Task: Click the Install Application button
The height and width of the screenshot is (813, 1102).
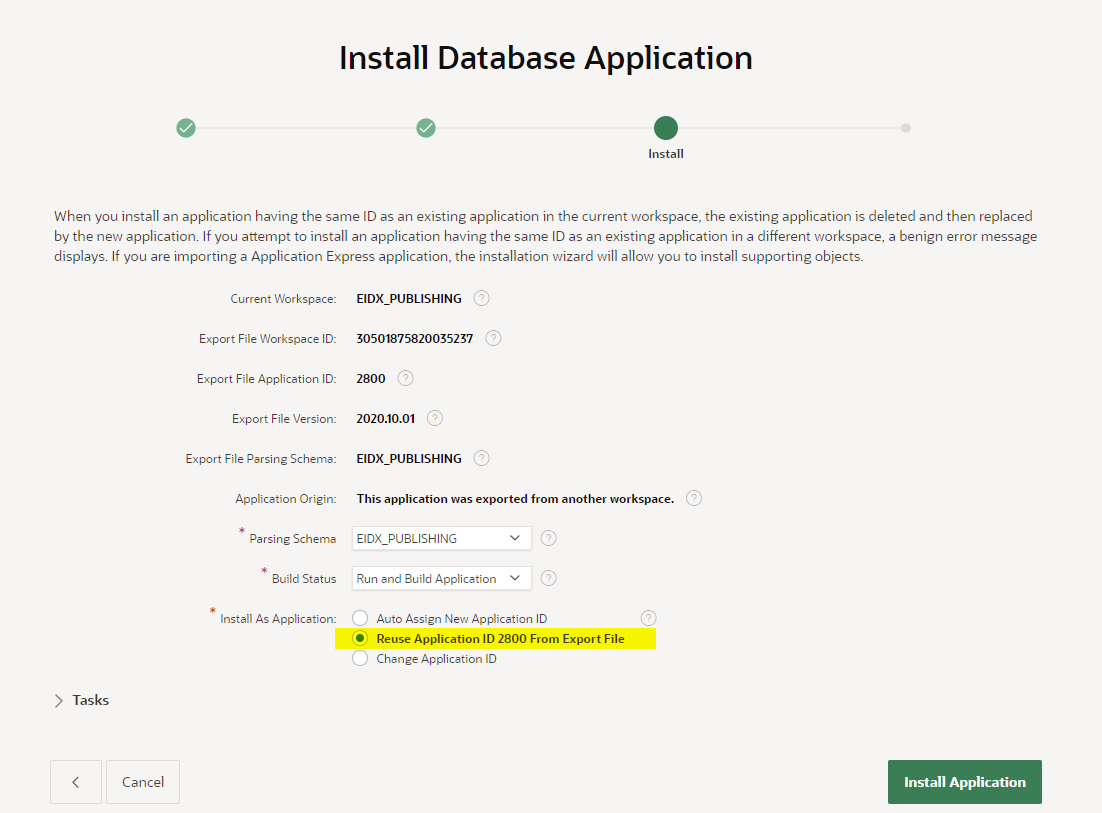Action: tap(964, 782)
